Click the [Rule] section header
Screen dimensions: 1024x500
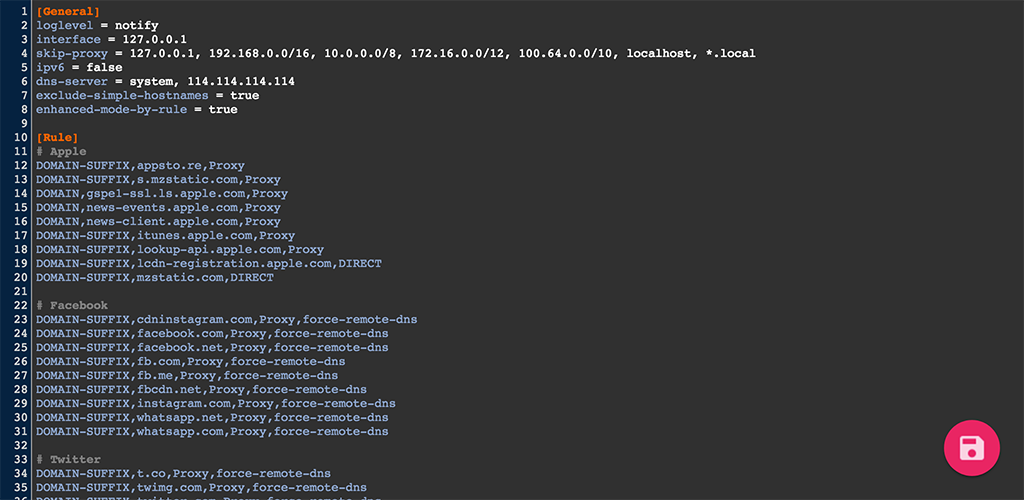tap(57, 137)
